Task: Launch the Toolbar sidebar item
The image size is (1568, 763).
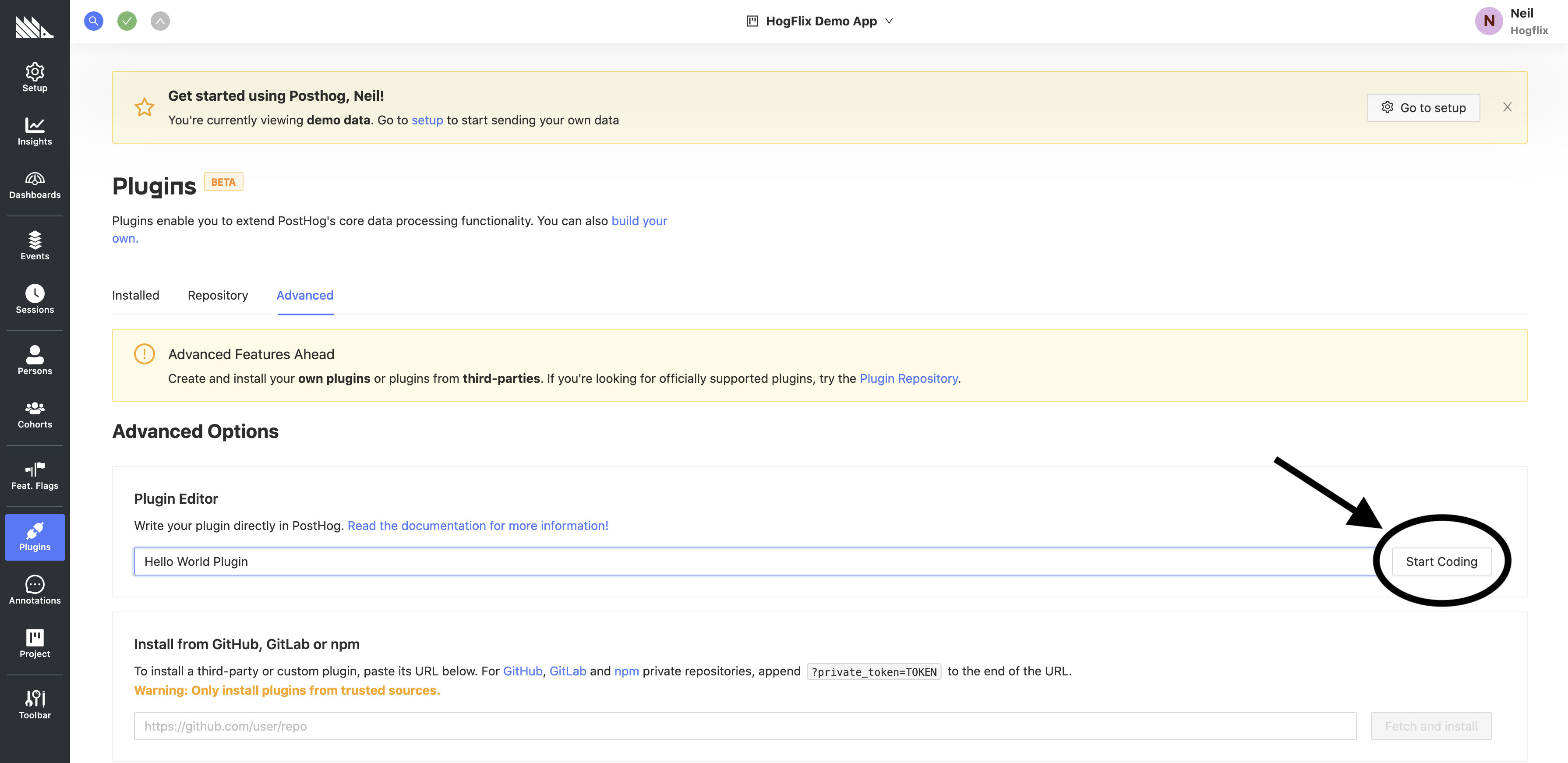Action: tap(35, 705)
